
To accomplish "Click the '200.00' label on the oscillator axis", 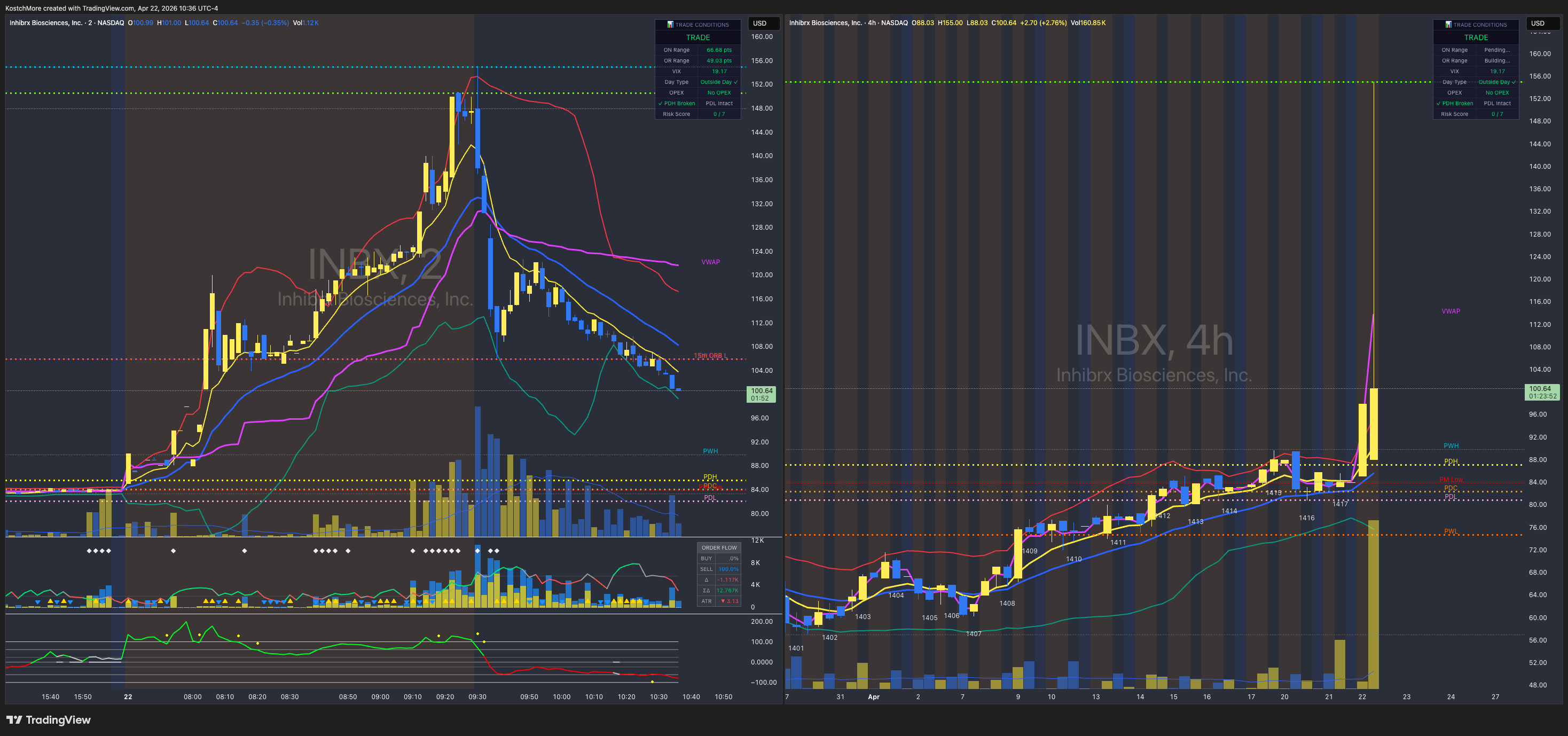I will (762, 622).
